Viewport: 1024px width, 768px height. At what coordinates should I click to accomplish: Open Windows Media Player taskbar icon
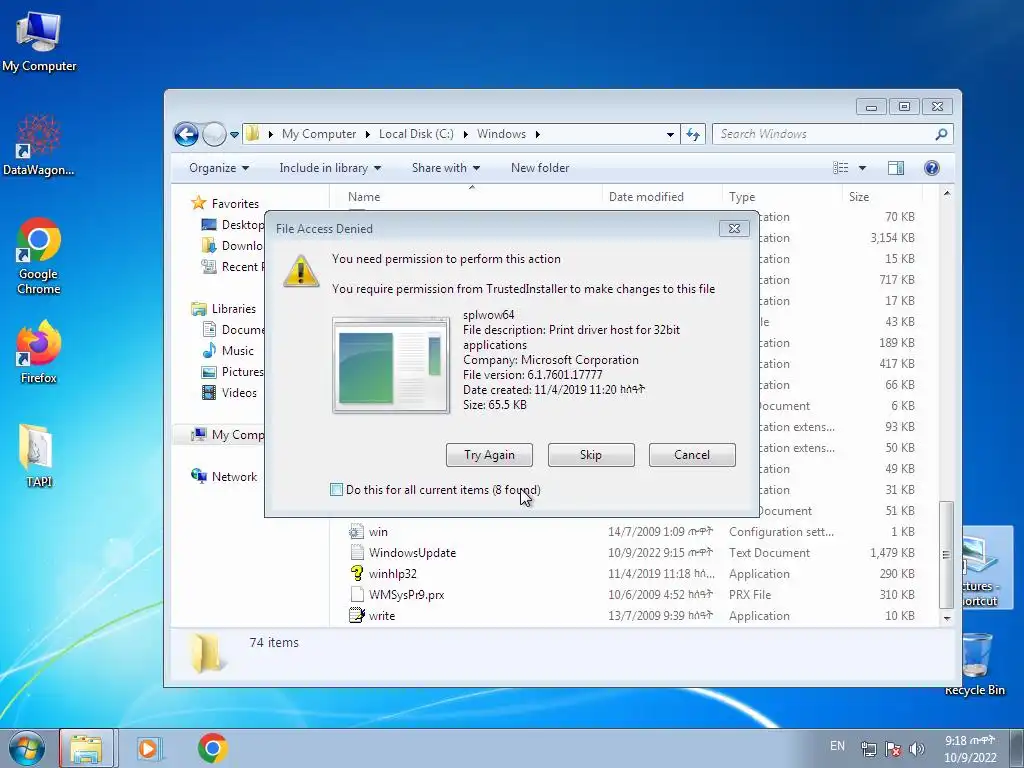(x=150, y=748)
